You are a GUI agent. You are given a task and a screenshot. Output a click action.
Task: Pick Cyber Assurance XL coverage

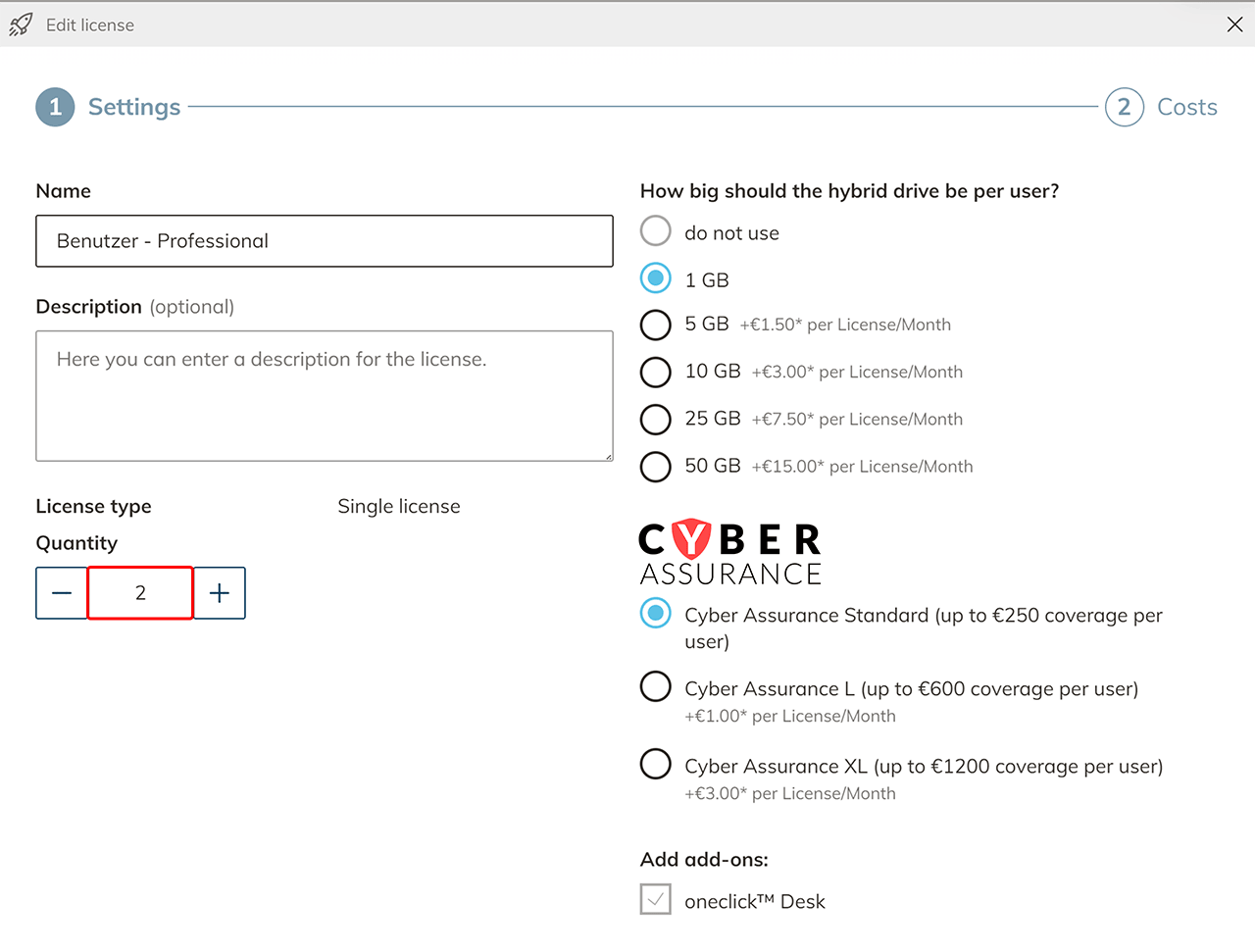pos(655,764)
